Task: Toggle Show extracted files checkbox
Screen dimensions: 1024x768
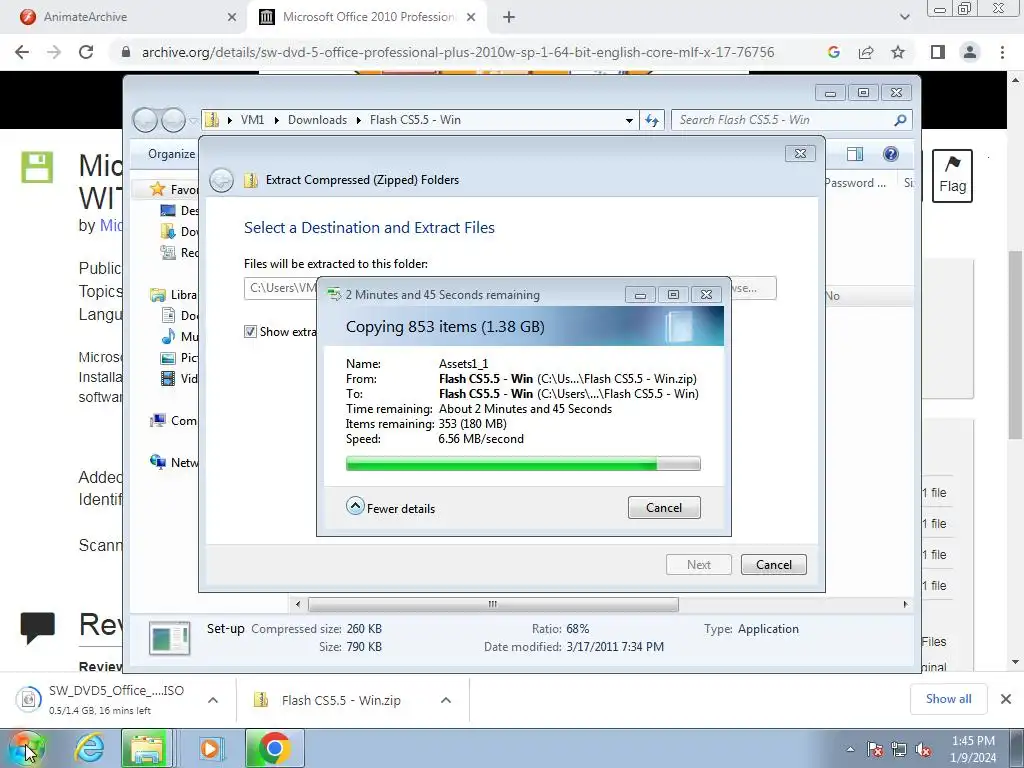Action: 250,332
